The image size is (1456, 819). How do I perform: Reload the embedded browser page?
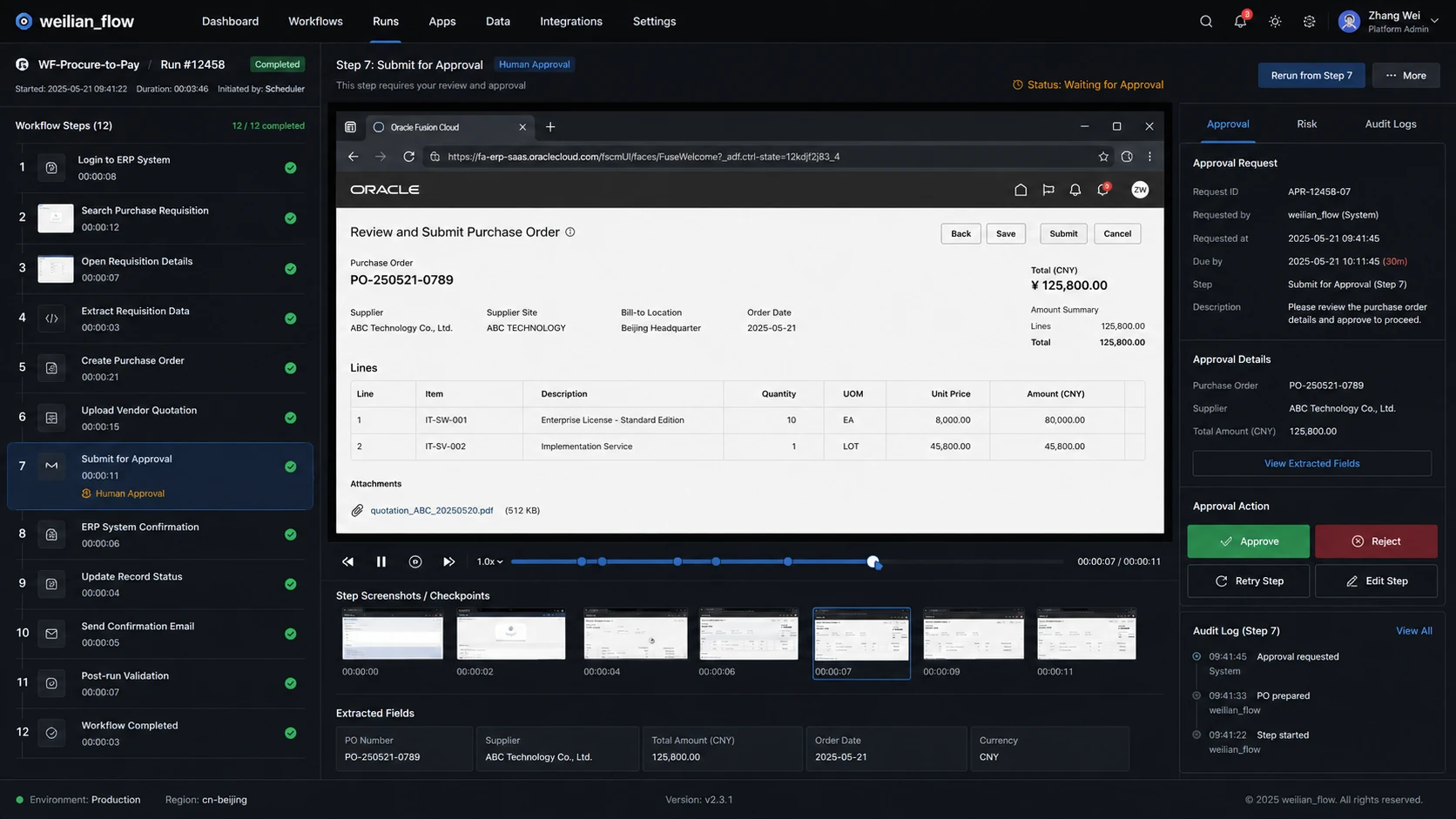408,157
